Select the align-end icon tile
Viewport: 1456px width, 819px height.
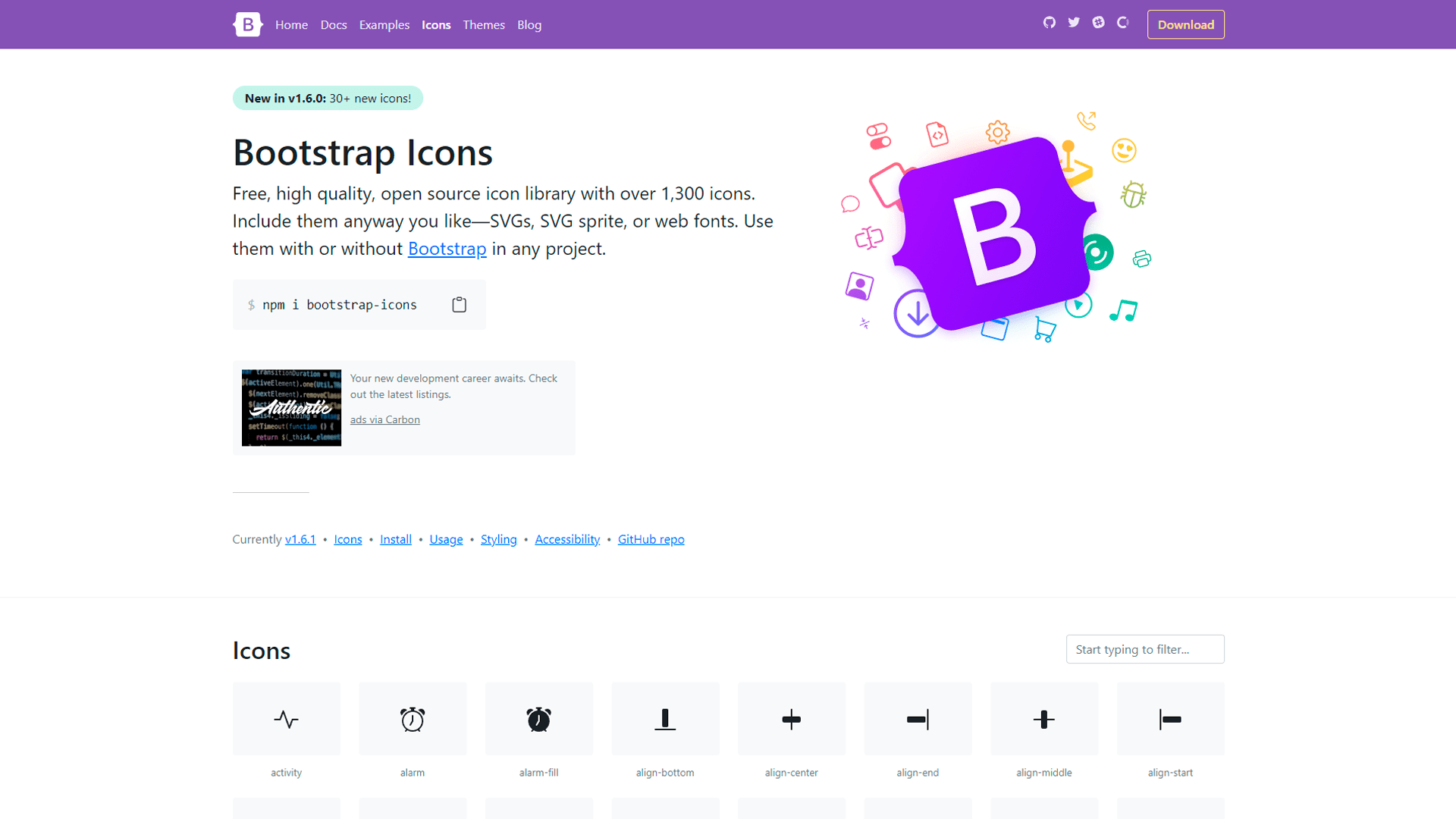[918, 719]
